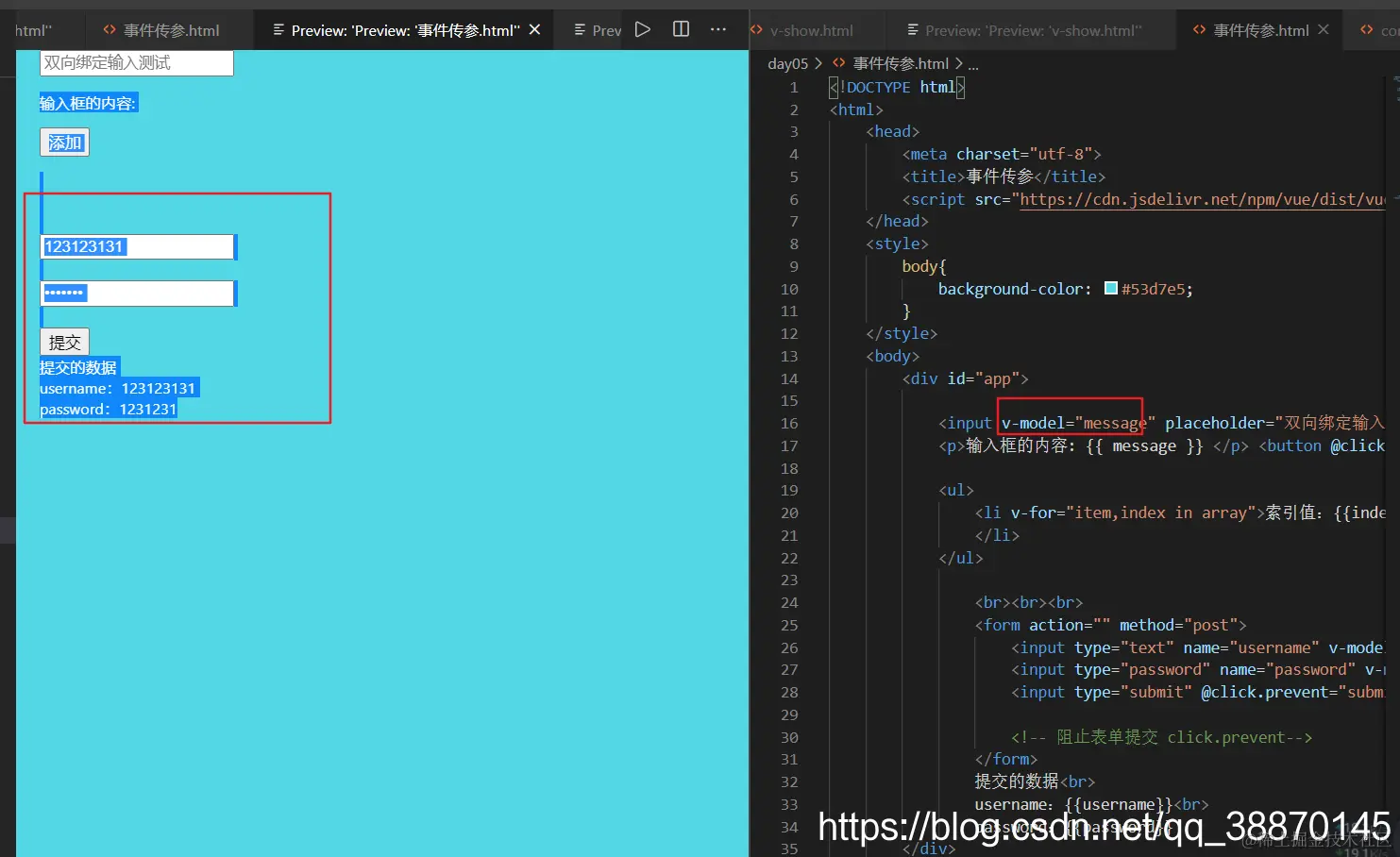
Task: Focus the masked password field
Action: (137, 294)
